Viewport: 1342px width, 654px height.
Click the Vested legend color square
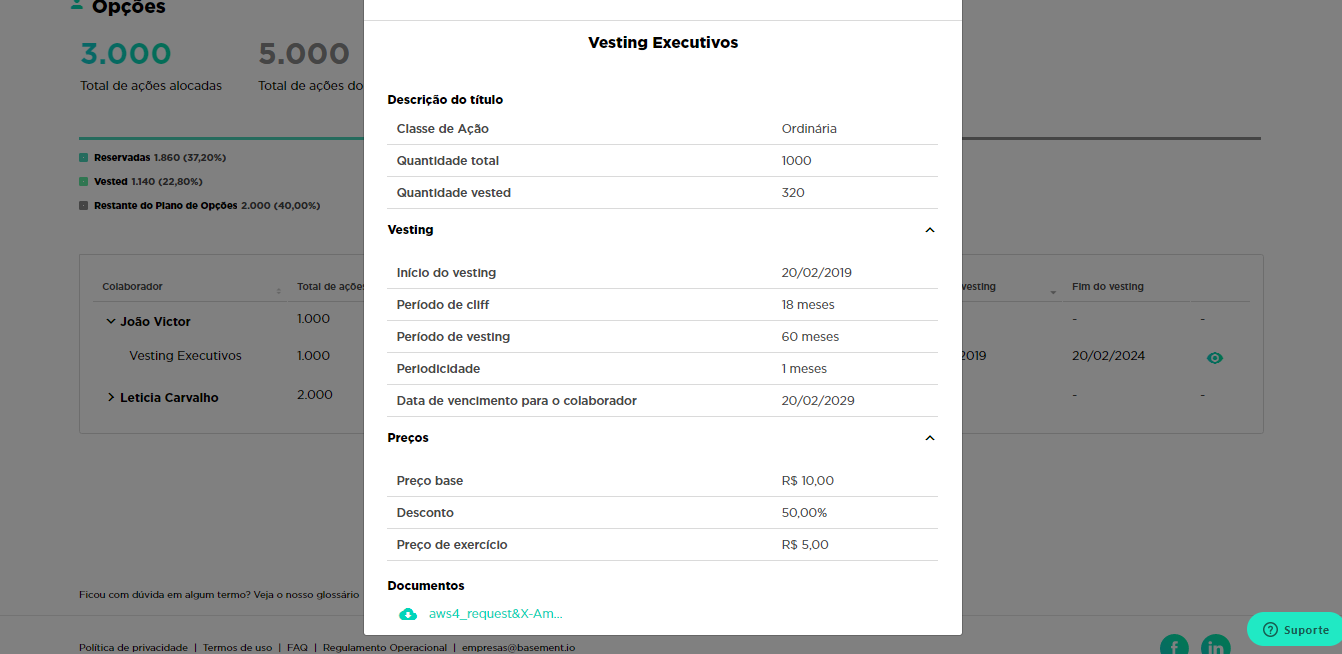coord(84,182)
